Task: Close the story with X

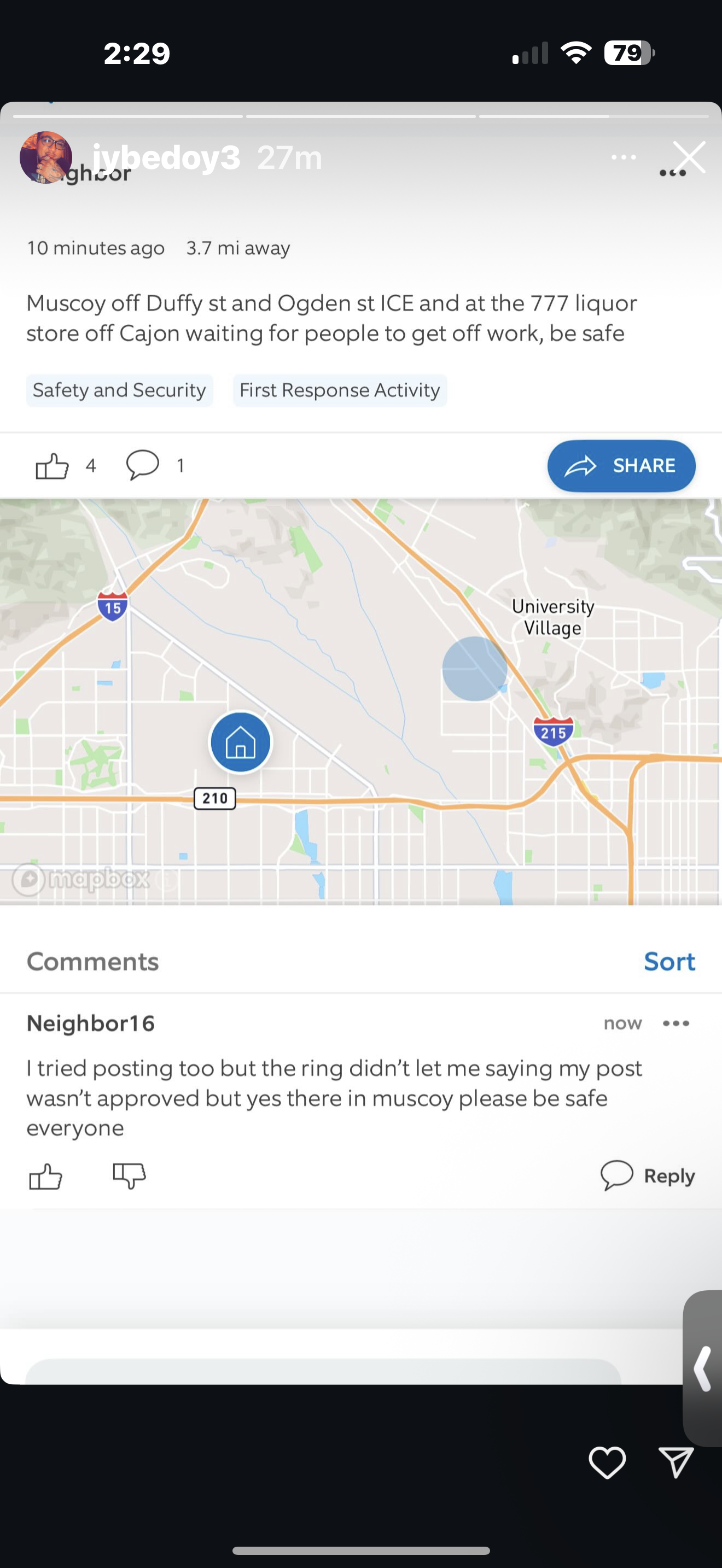Action: tap(690, 157)
